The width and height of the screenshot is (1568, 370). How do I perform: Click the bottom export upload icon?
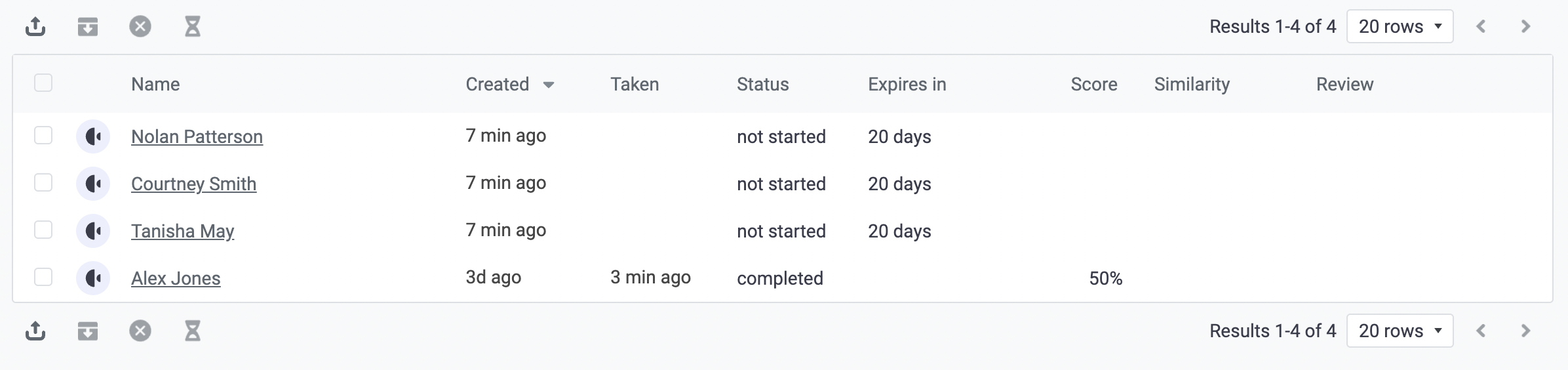pyautogui.click(x=35, y=331)
